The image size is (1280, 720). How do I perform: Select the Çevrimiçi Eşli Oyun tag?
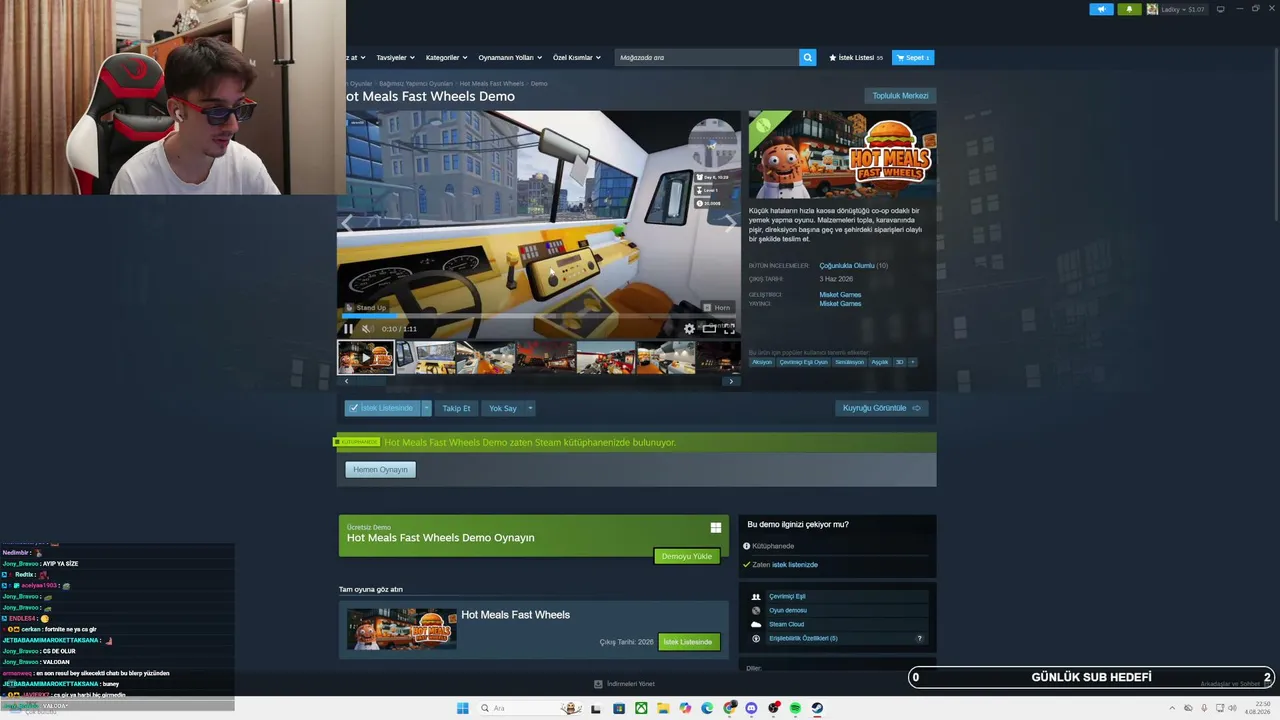click(x=804, y=362)
